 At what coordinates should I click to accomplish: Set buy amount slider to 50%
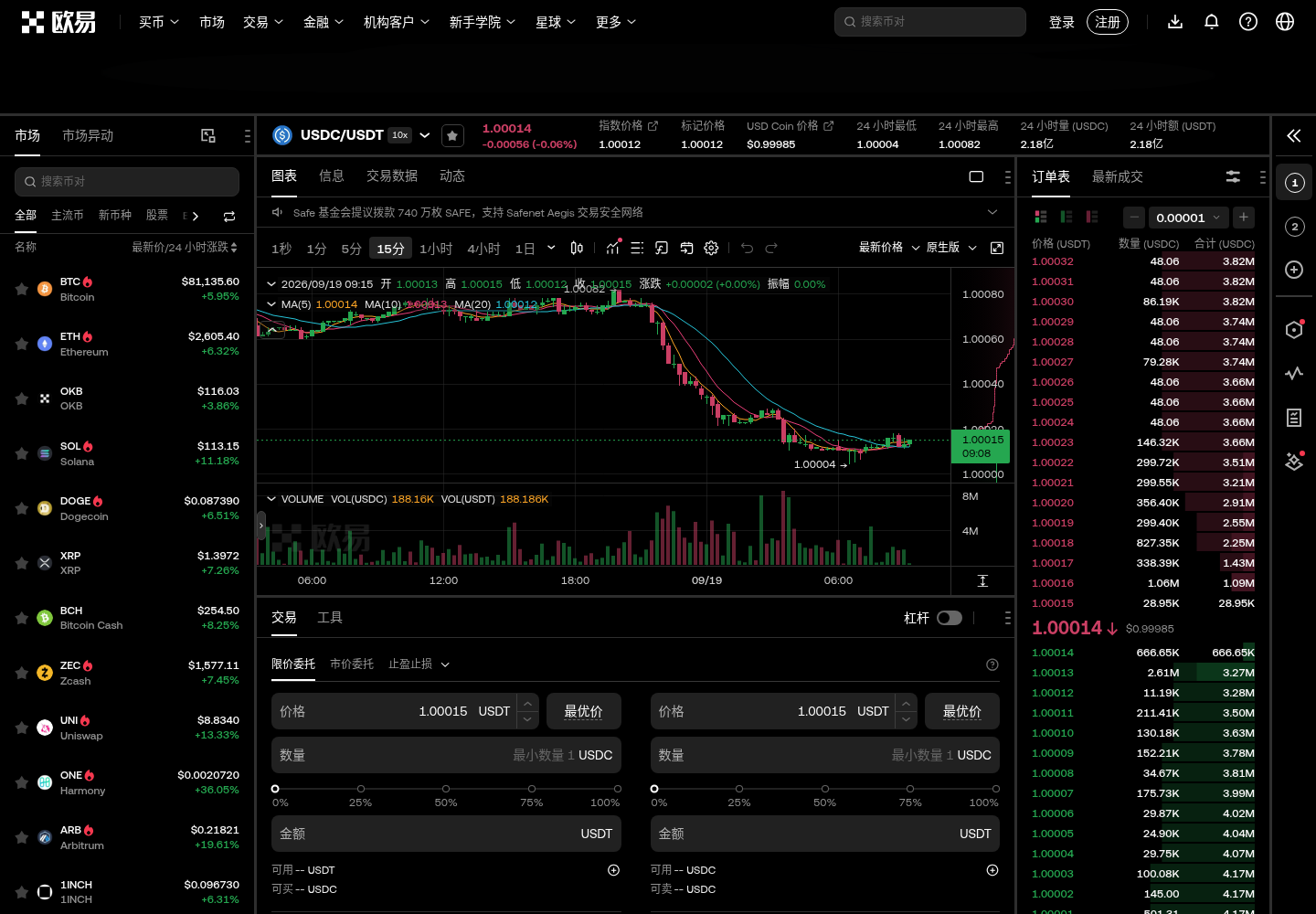446,789
